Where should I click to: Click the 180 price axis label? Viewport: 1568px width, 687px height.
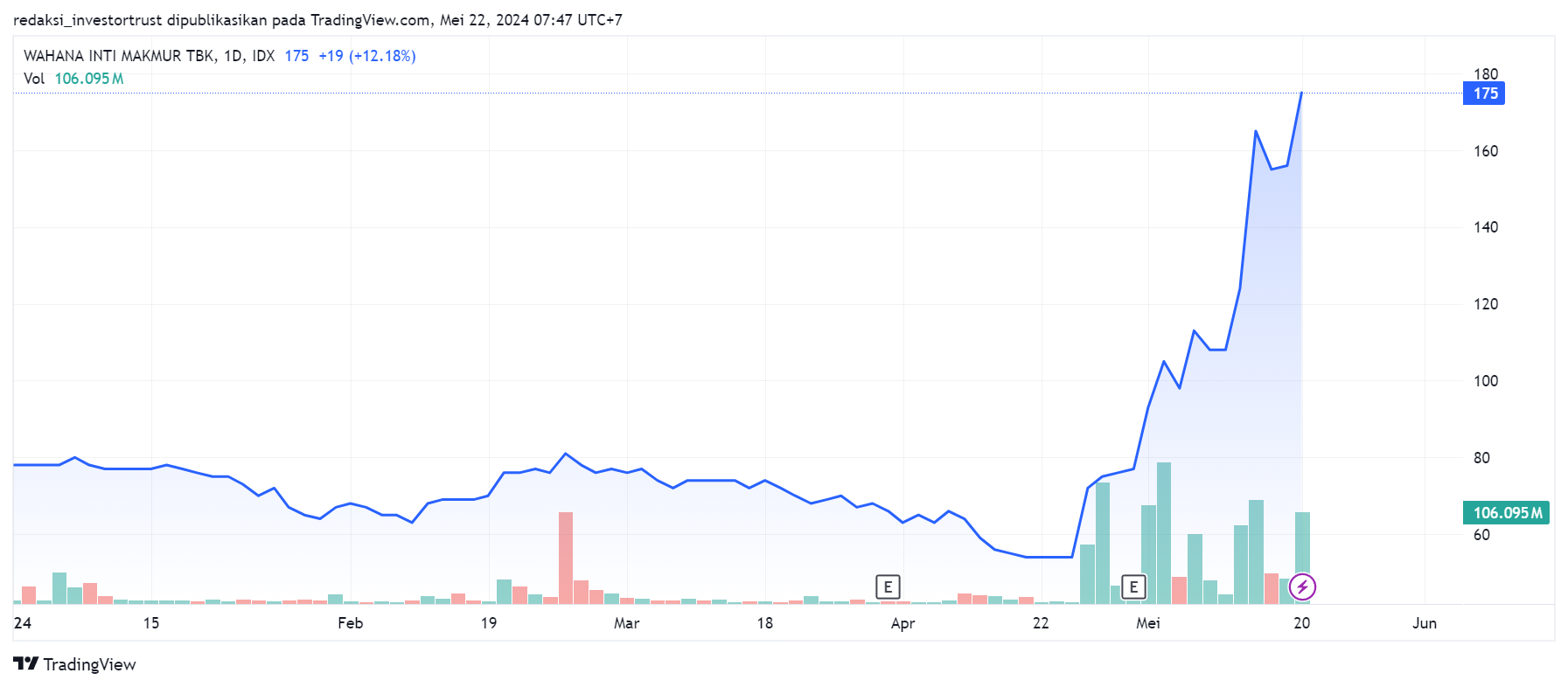(1486, 74)
